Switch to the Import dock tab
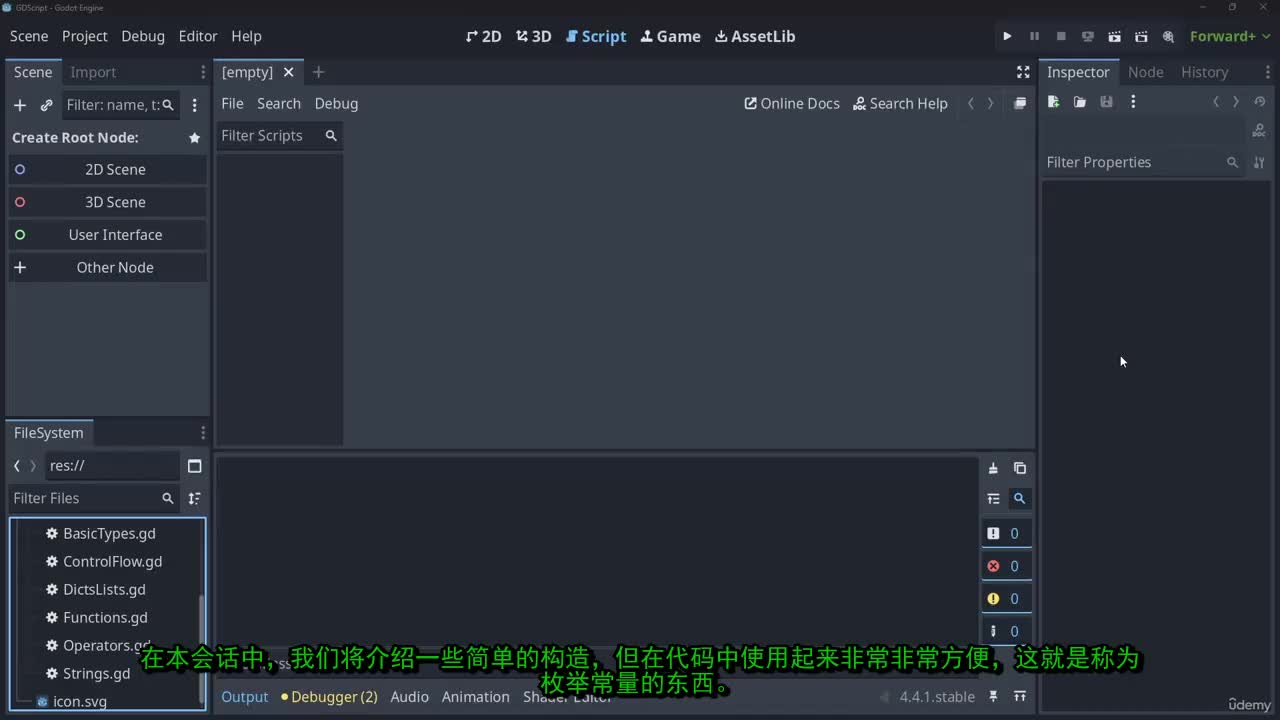 pos(93,72)
